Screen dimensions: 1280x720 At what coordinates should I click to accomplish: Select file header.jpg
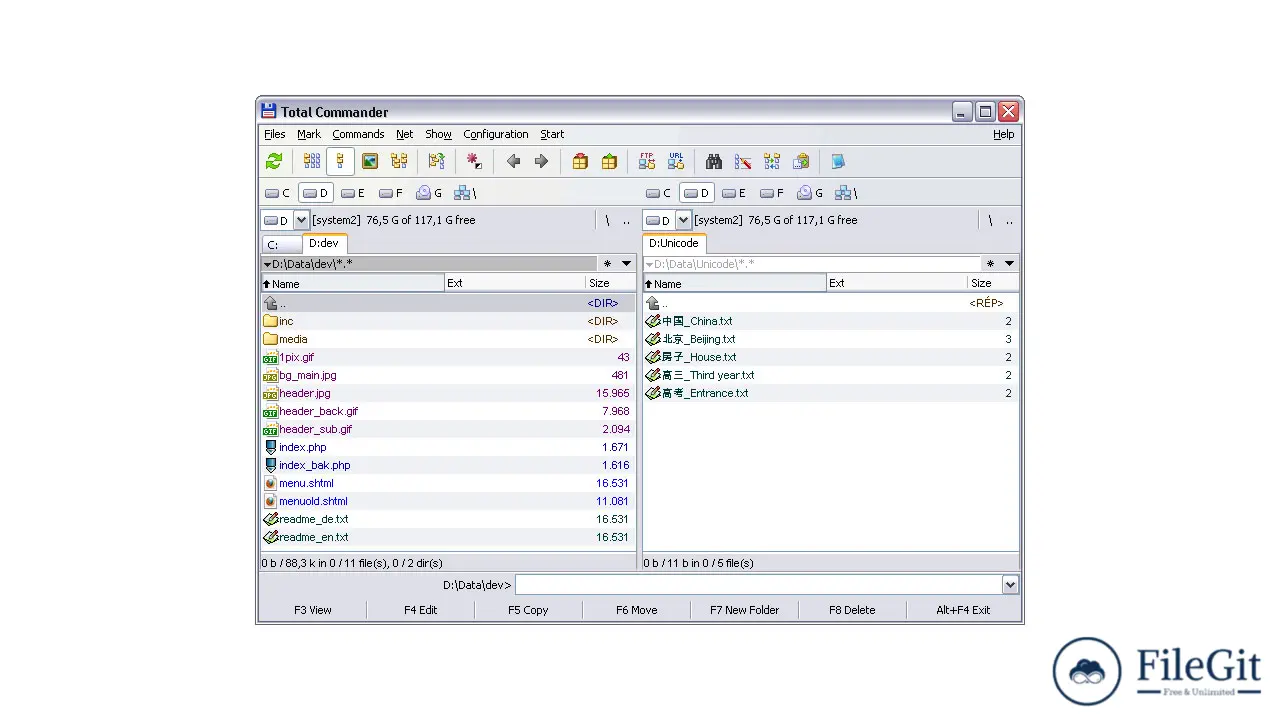(x=448, y=393)
